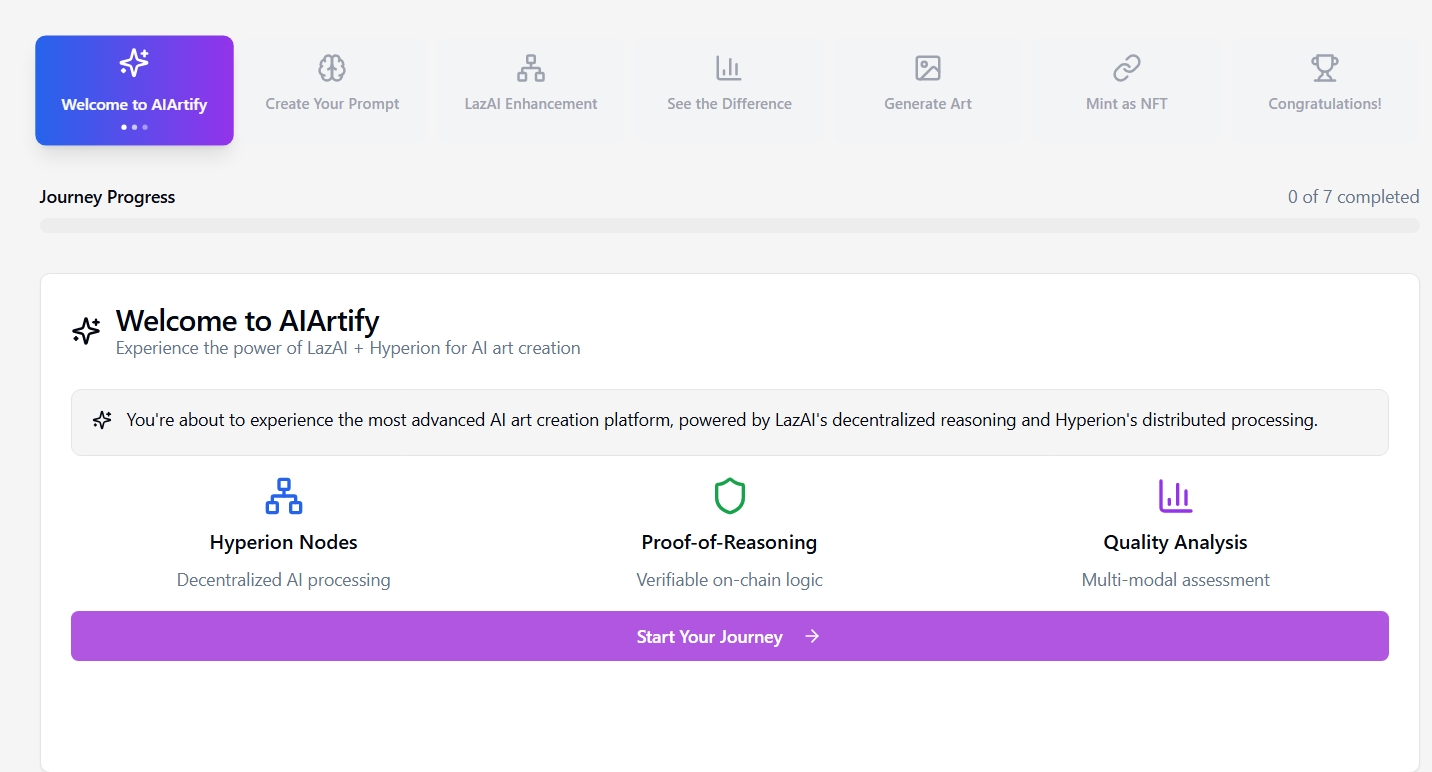Click the sparkles icon beside the AIArtify heading

(x=86, y=329)
